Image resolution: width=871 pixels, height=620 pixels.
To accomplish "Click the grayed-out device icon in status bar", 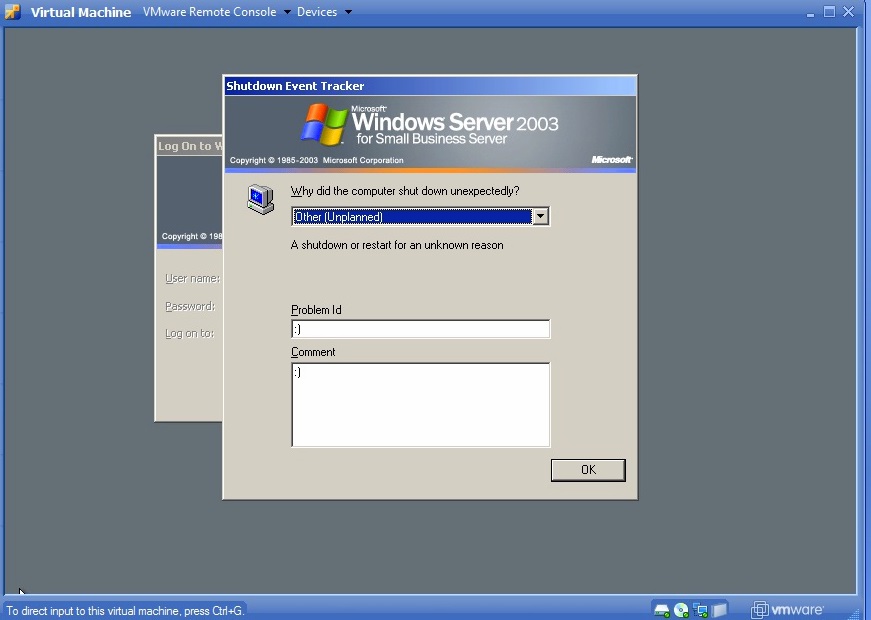I will 719,610.
